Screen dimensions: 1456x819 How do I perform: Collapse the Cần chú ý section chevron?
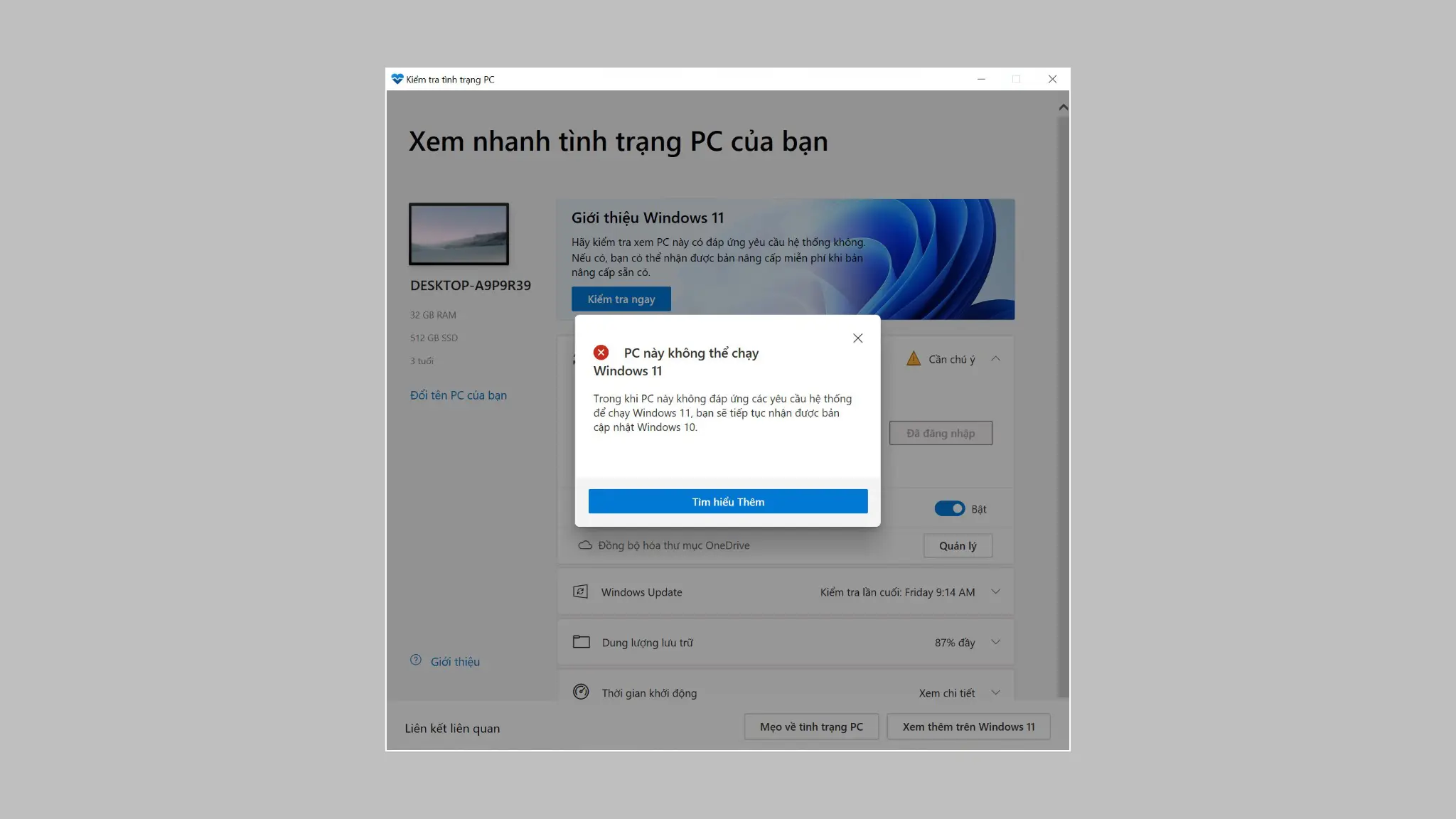[995, 359]
